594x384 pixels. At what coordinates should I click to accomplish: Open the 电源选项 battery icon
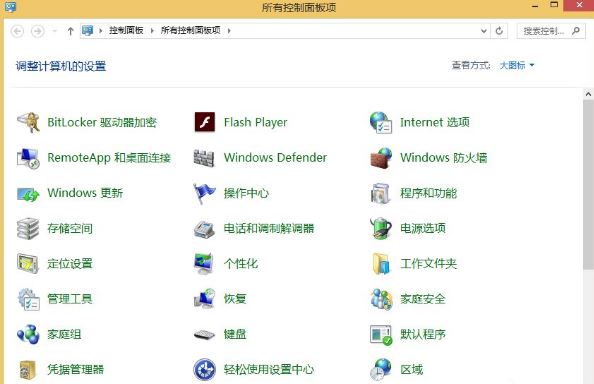click(381, 228)
